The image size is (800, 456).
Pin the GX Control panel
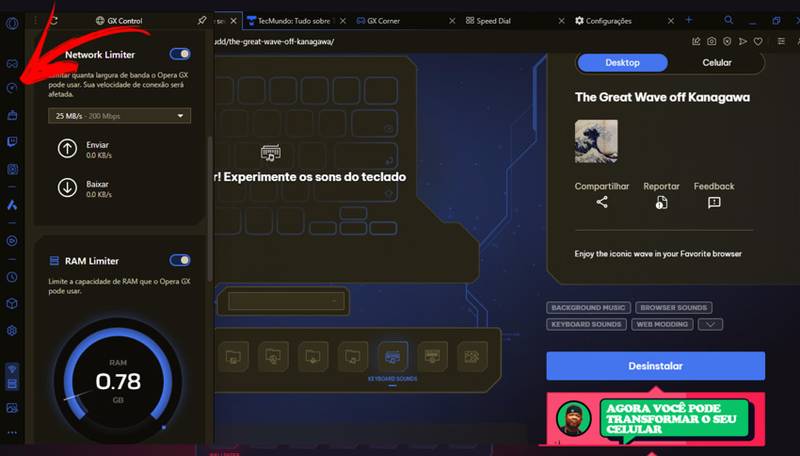(x=202, y=20)
